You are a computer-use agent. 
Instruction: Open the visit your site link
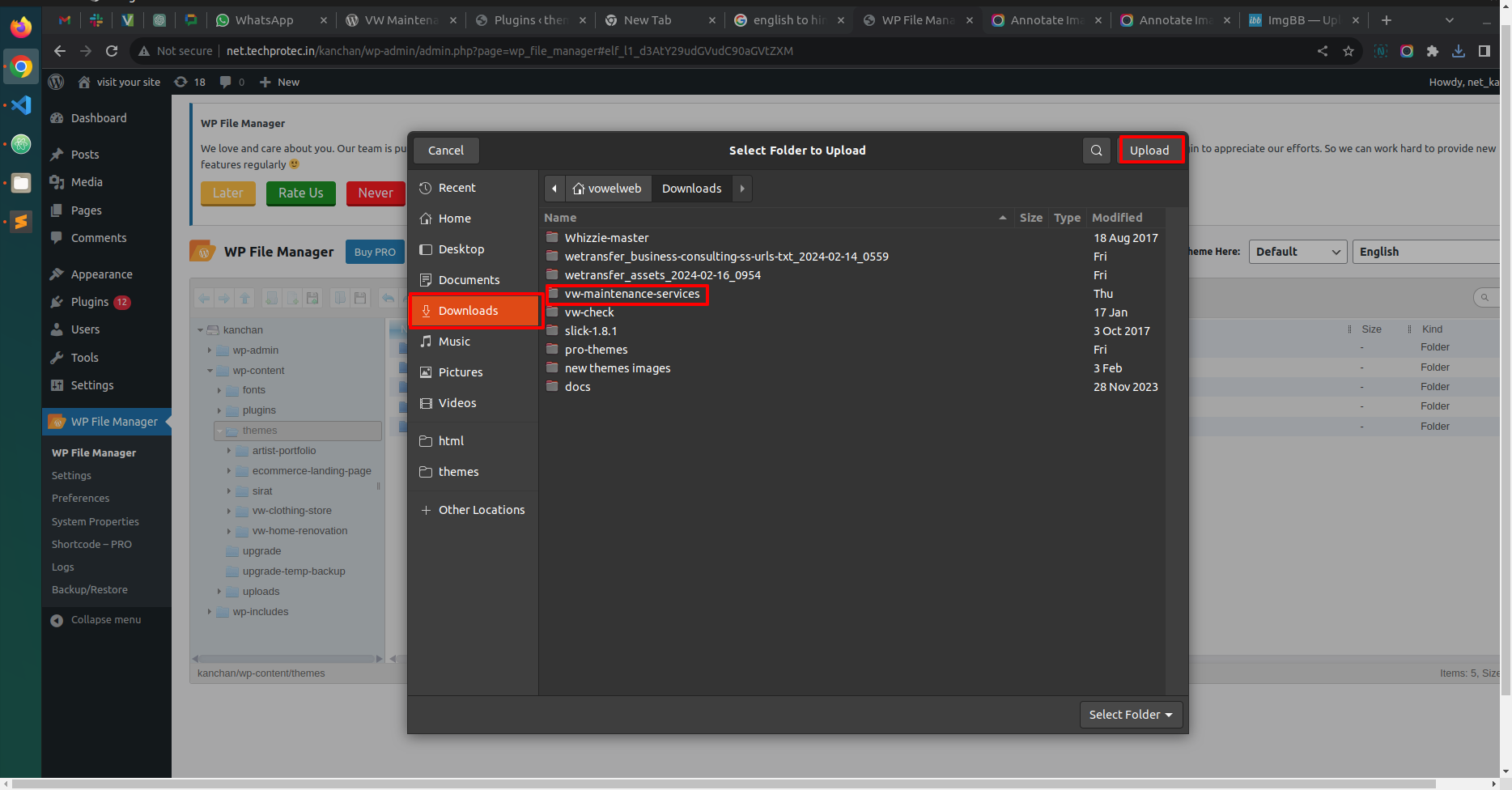(119, 82)
